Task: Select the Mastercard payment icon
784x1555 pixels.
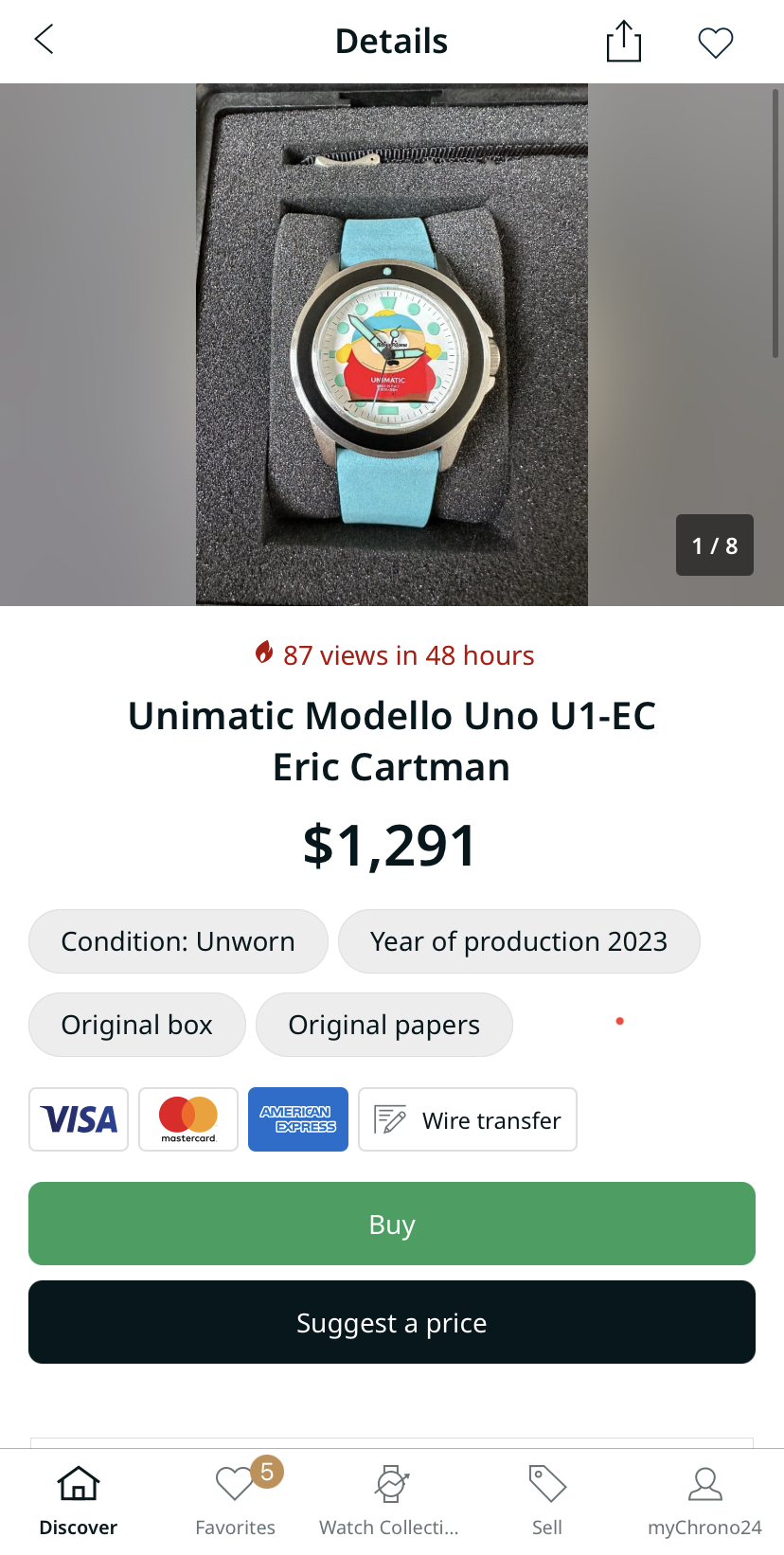Action: pyautogui.click(x=188, y=1119)
